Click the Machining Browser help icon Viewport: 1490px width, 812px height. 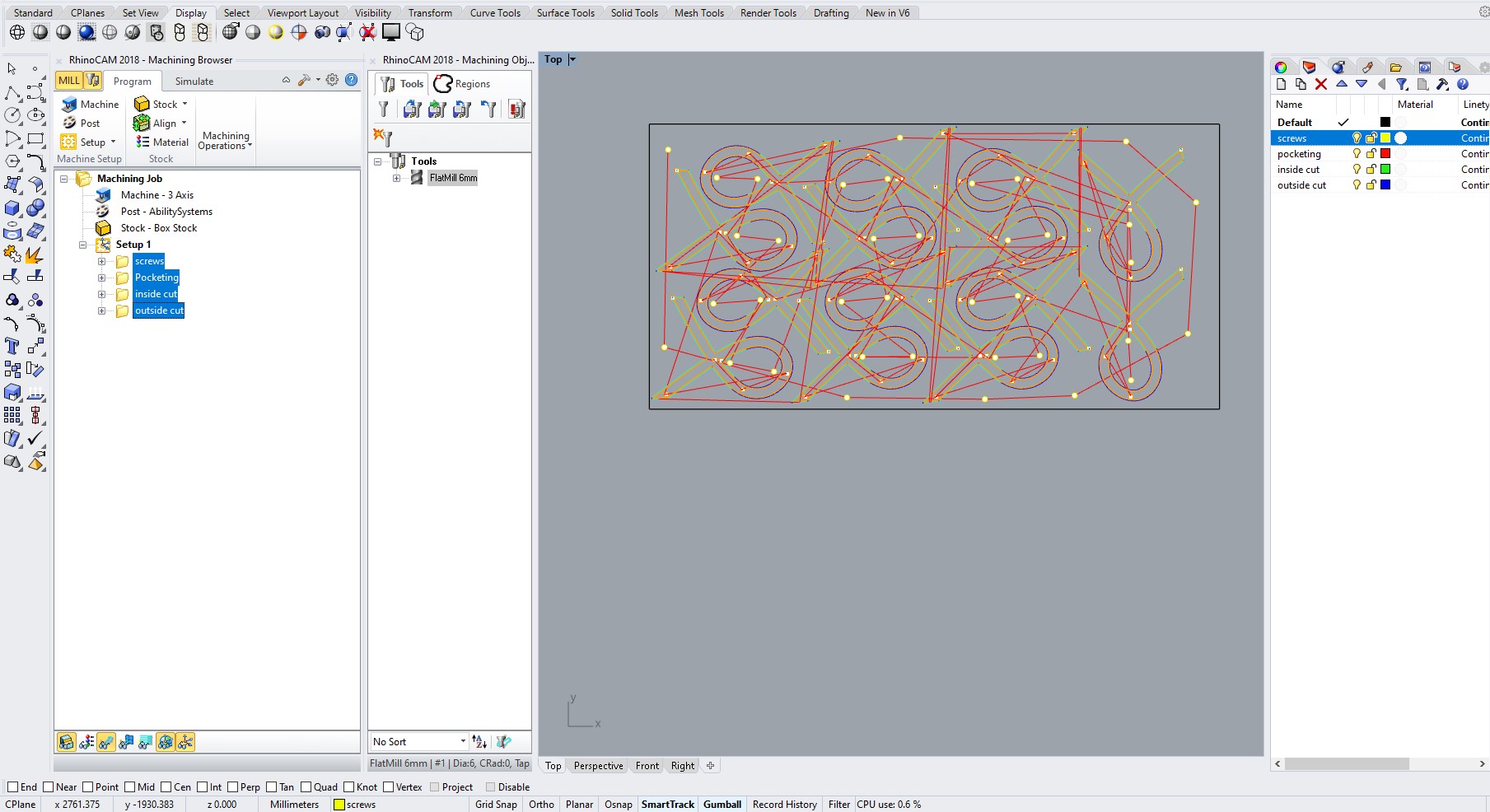pos(352,80)
